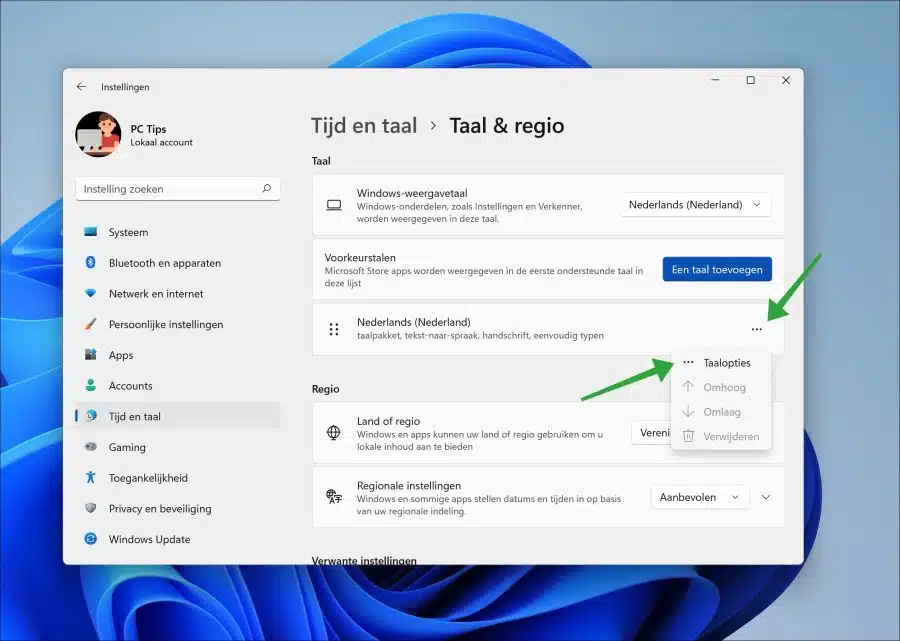The width and height of the screenshot is (900, 641).
Task: Open Gaming settings
Action: click(177, 447)
